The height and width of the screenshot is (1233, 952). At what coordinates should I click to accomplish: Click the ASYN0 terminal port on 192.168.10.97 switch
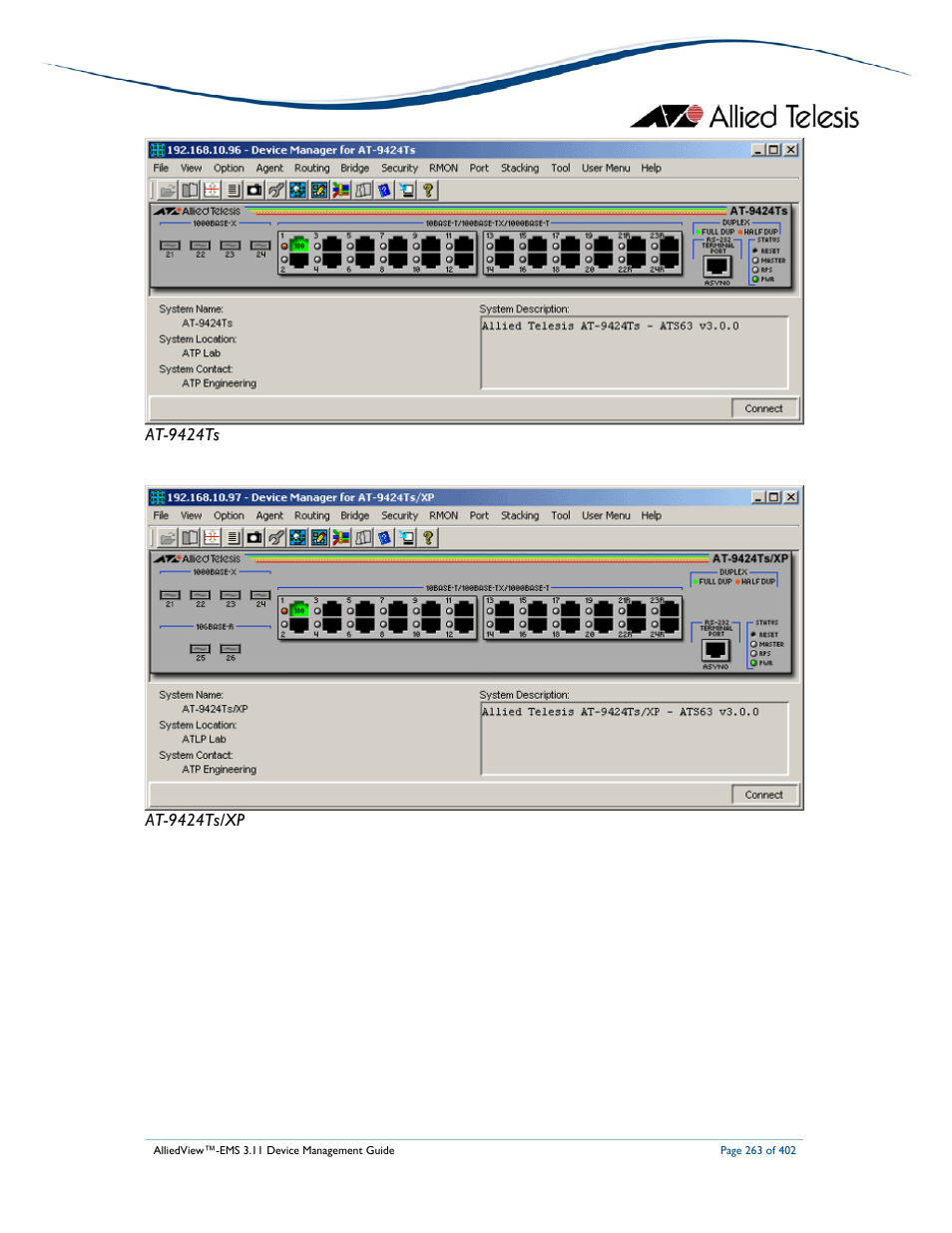[716, 650]
